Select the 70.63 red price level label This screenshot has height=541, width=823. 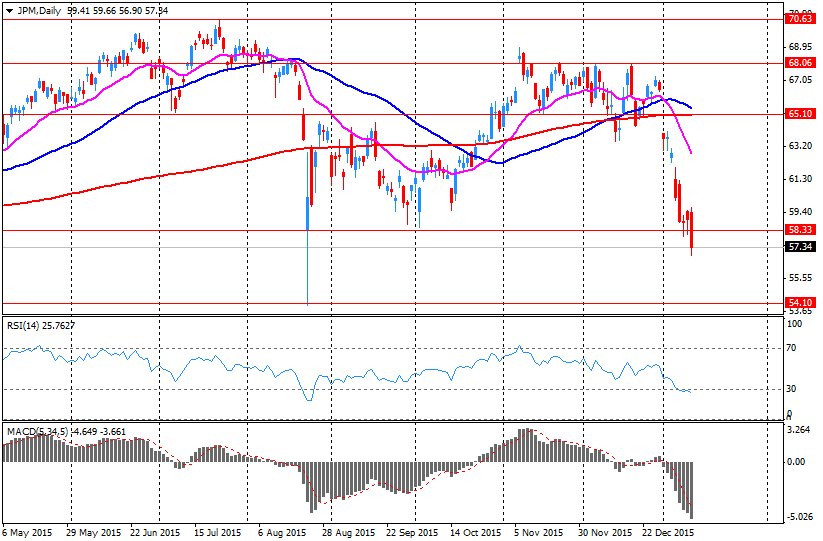[800, 19]
